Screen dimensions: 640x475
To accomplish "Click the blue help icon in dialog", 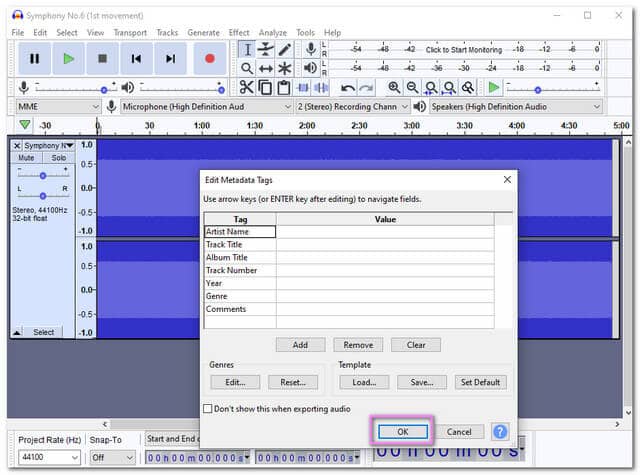I will [500, 432].
